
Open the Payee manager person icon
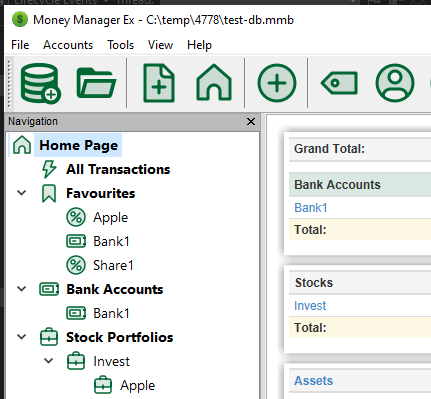pos(395,83)
